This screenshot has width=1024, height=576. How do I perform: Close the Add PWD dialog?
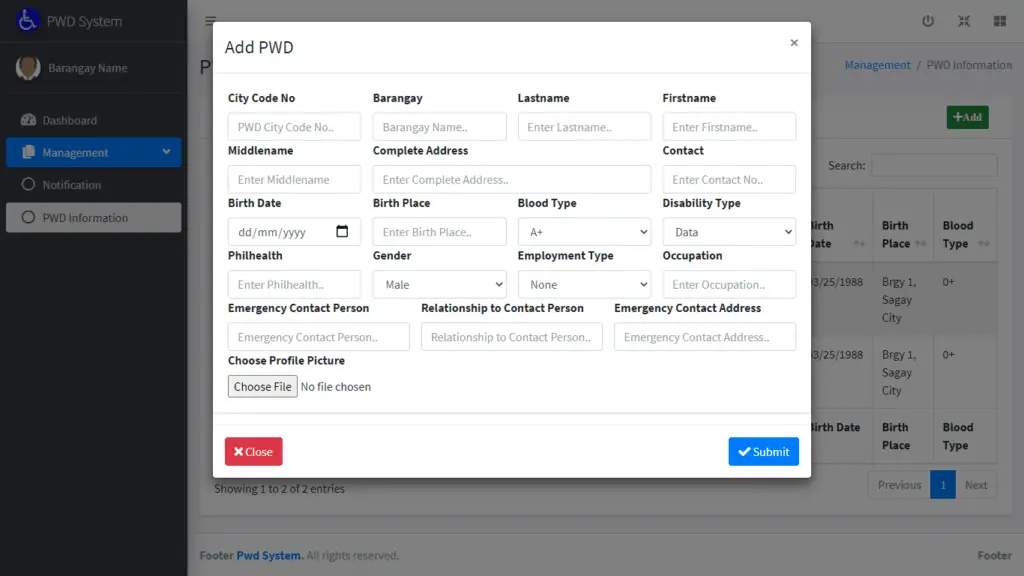pos(253,451)
